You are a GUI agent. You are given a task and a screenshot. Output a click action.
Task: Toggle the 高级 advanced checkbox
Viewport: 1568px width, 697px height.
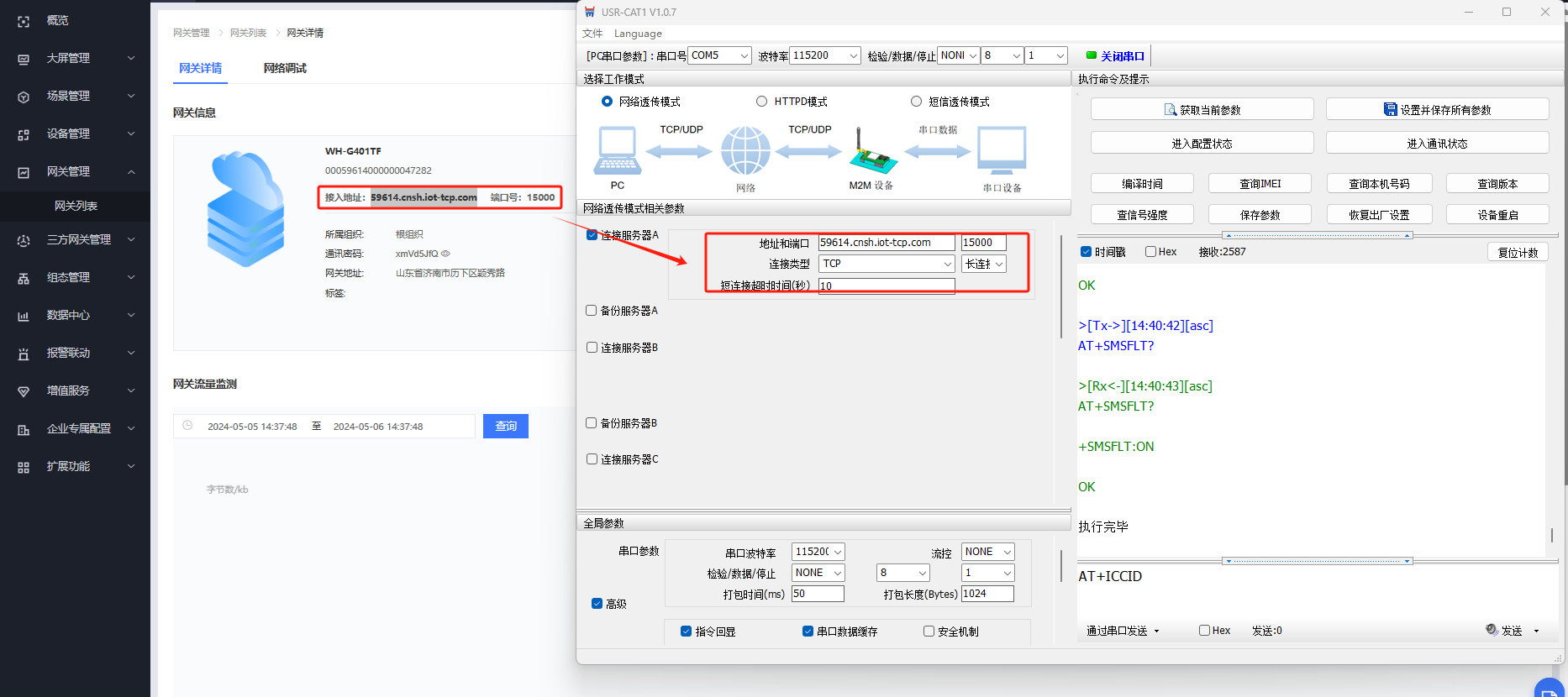point(597,604)
